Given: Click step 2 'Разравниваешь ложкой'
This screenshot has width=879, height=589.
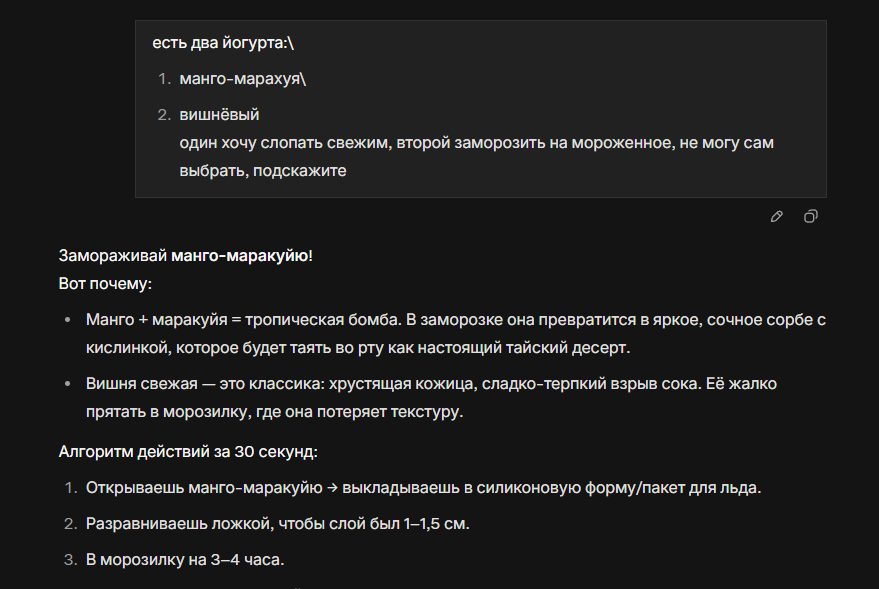Looking at the screenshot, I should [x=277, y=524].
